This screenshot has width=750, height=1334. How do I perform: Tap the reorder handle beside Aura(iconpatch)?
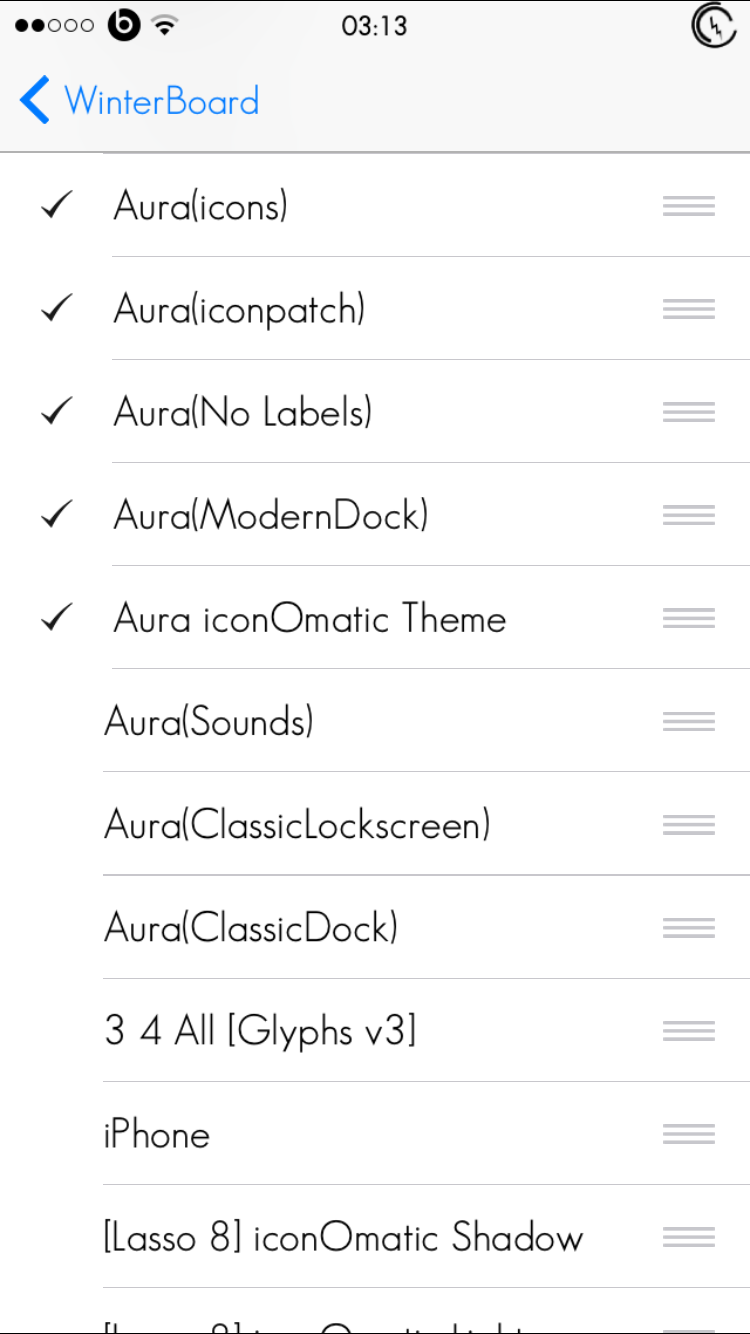(688, 309)
